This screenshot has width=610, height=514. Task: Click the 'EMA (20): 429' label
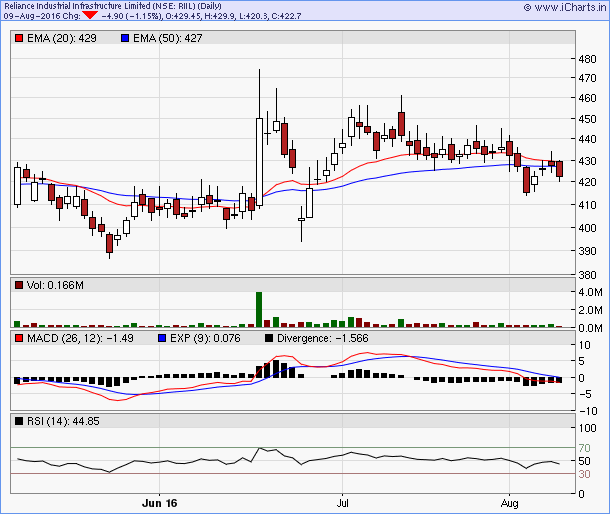coord(61,38)
